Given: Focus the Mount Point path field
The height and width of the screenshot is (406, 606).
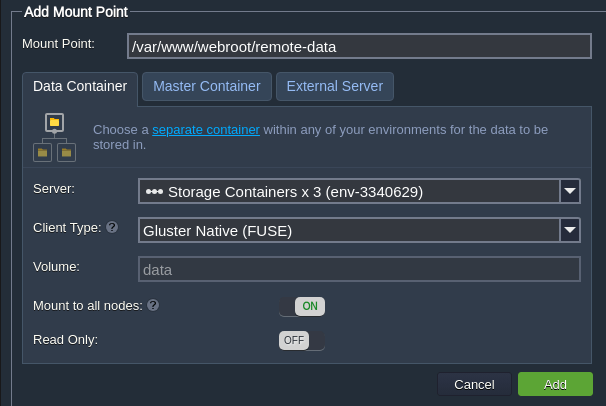Looking at the screenshot, I should click(354, 45).
